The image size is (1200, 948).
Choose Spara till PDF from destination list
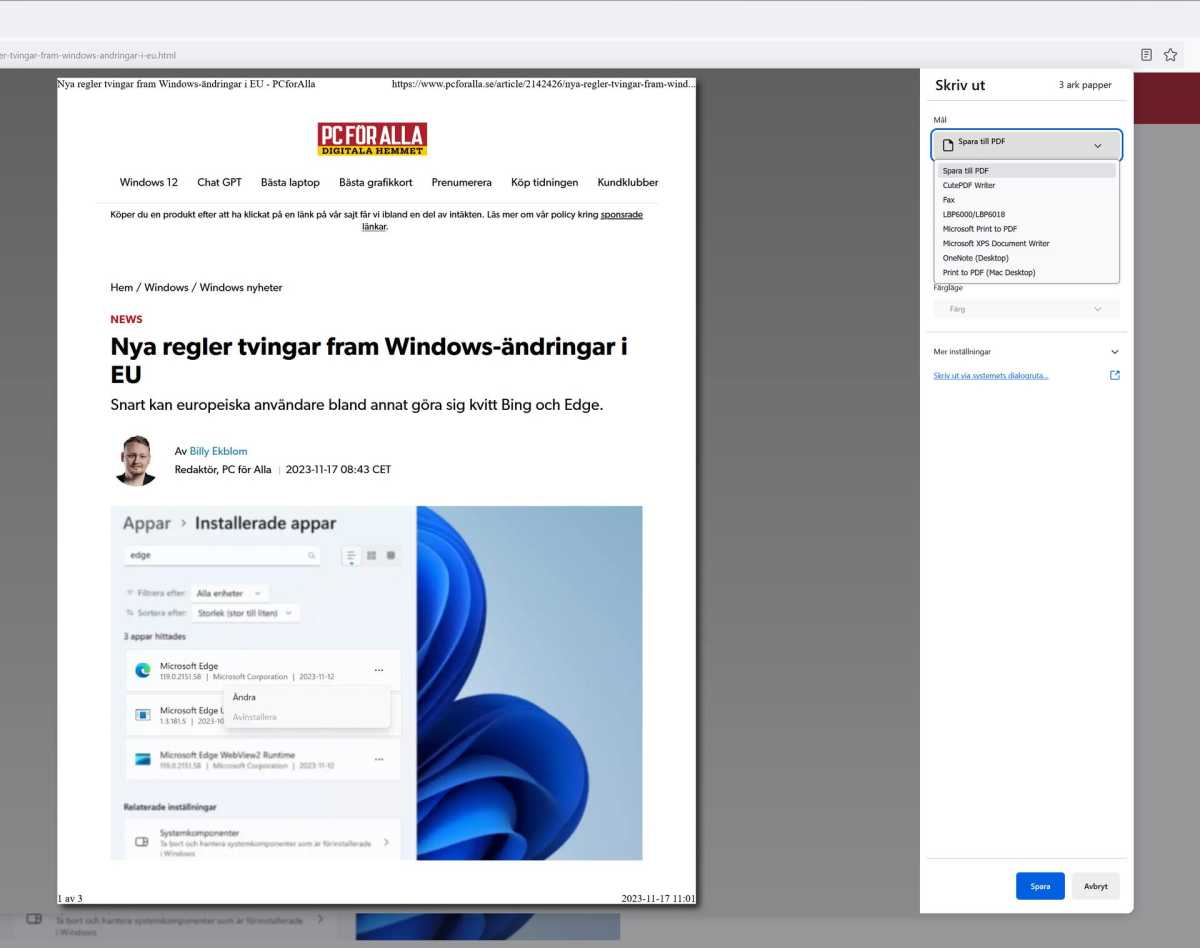tap(1026, 171)
